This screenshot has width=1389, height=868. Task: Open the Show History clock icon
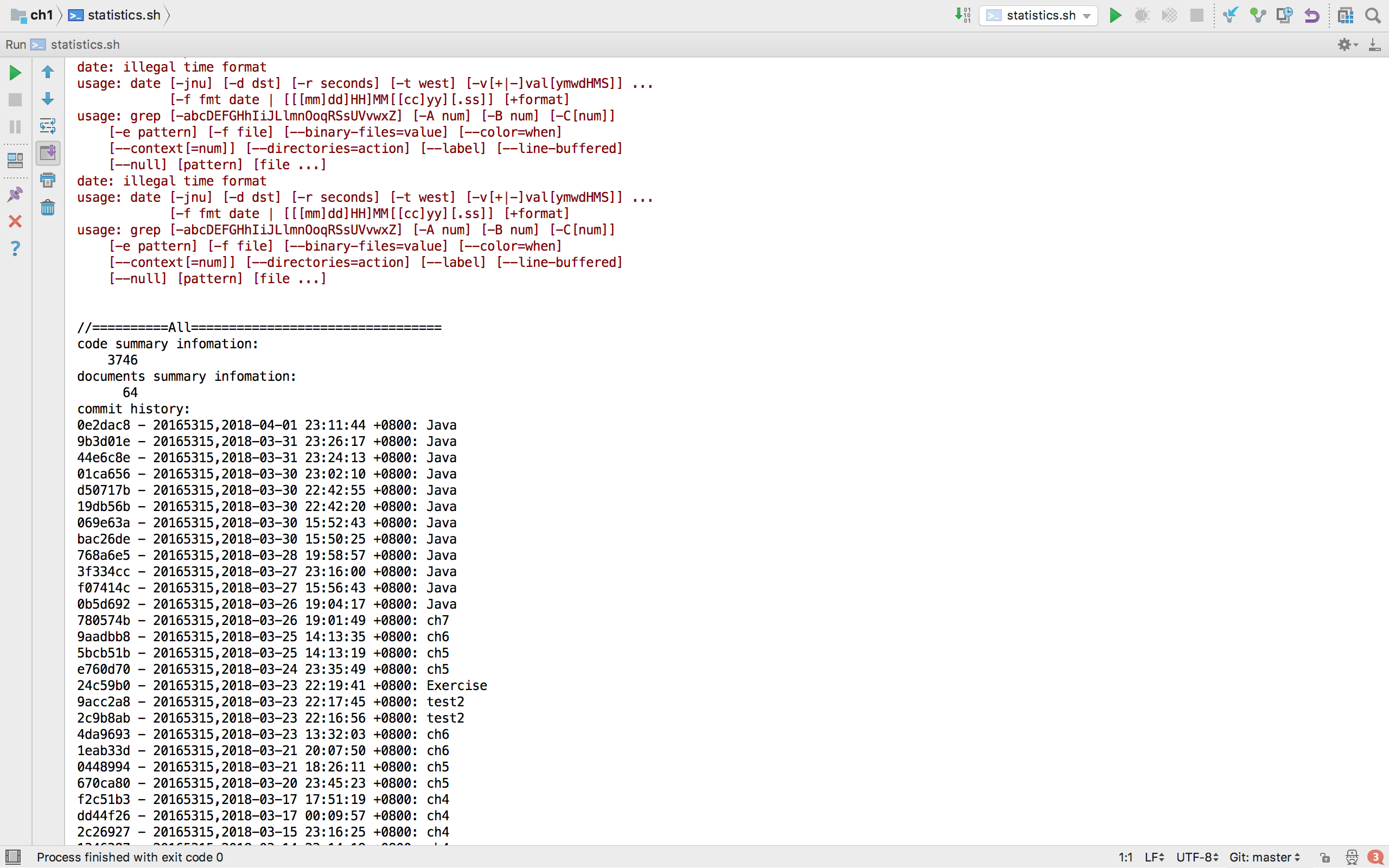click(x=1284, y=15)
